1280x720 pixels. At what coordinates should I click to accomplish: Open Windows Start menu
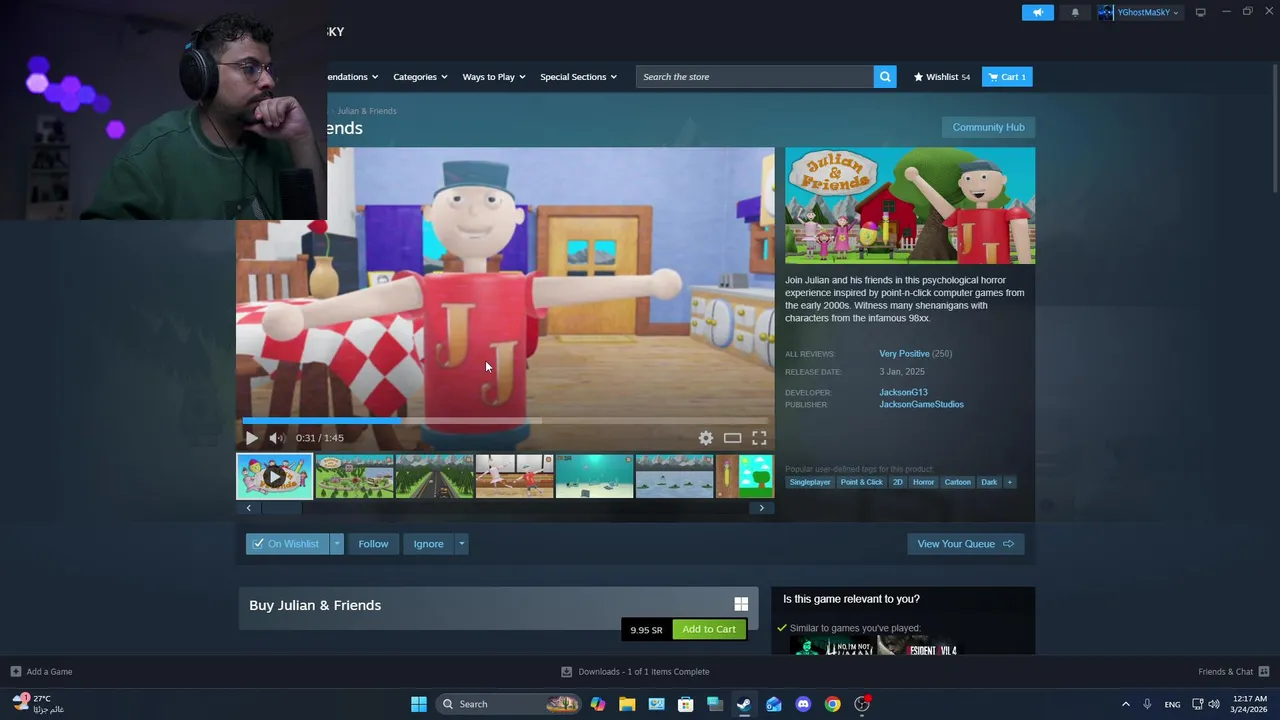[x=419, y=704]
